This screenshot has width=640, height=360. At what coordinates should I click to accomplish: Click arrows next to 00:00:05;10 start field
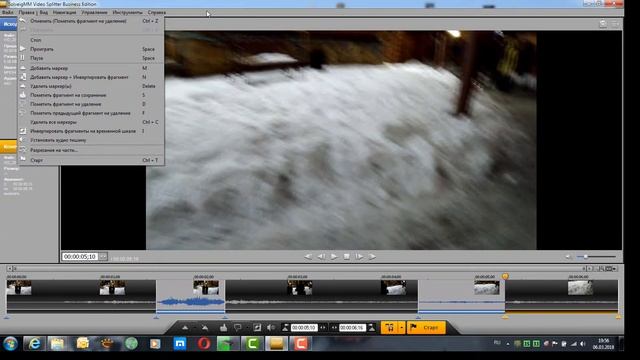323,328
